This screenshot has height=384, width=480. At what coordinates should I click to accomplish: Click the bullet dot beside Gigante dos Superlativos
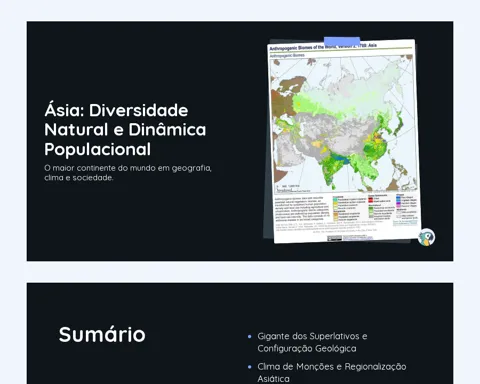coord(250,337)
